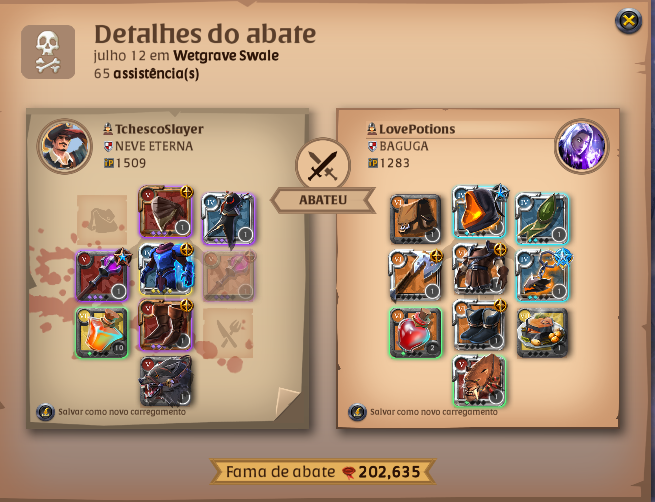Select LovePotions' green leaf cape
The image size is (655, 502).
(x=542, y=218)
